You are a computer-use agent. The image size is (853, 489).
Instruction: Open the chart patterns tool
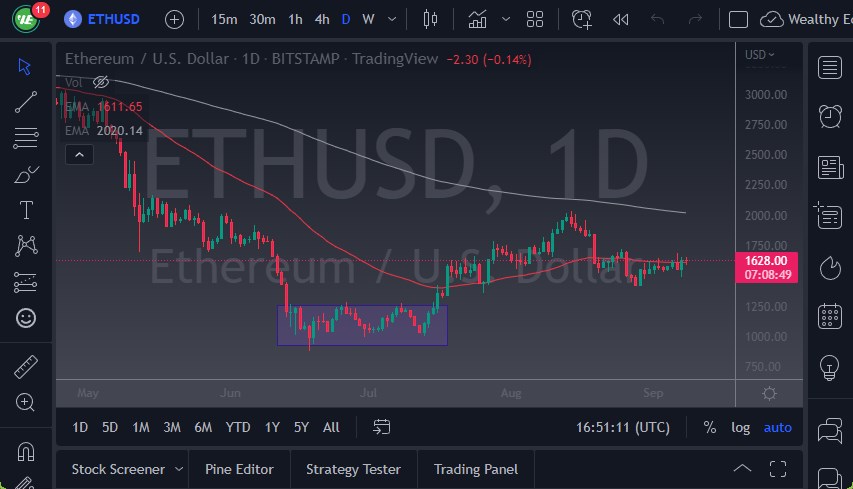(x=26, y=245)
